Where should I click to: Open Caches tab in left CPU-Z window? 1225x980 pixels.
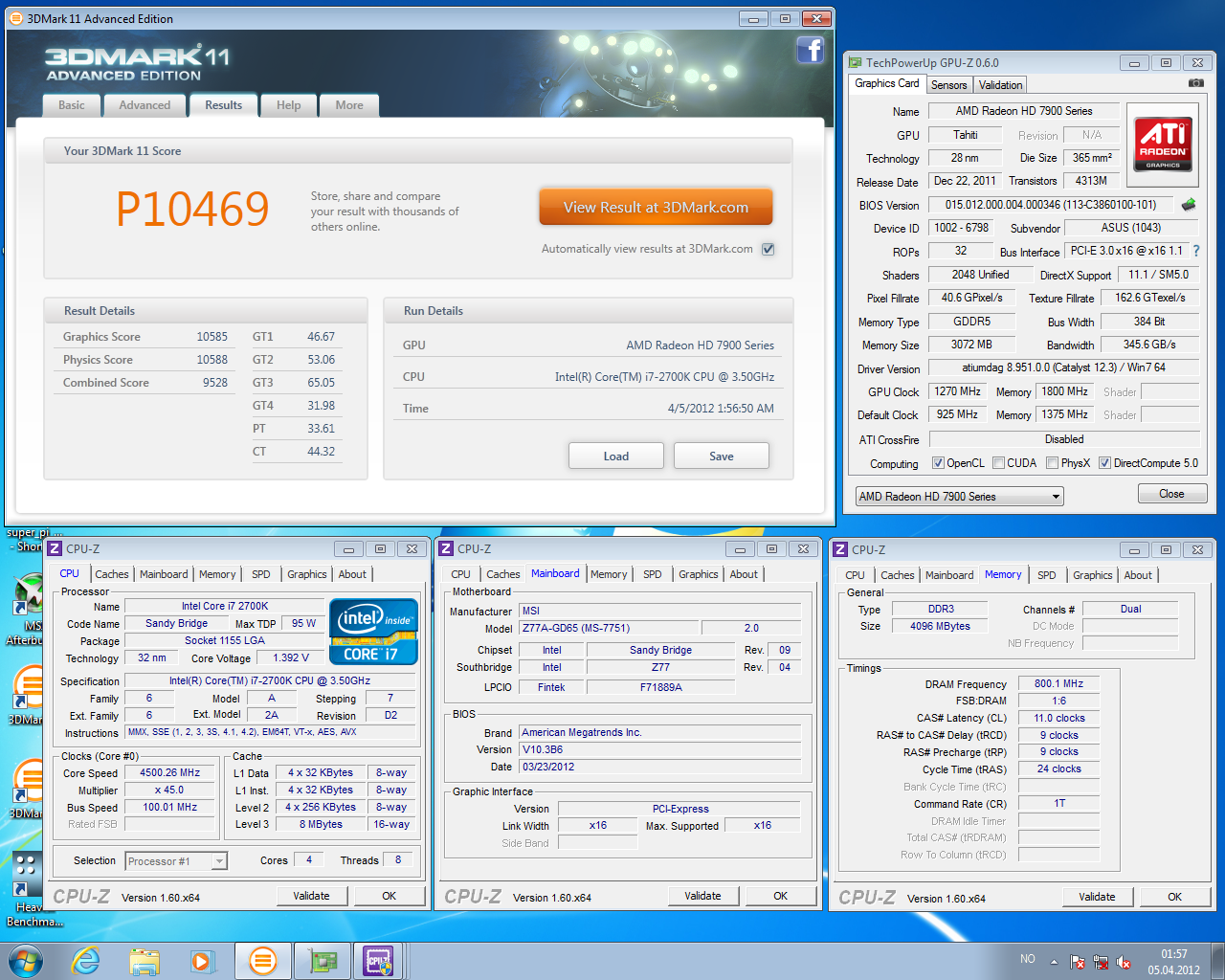coord(112,574)
